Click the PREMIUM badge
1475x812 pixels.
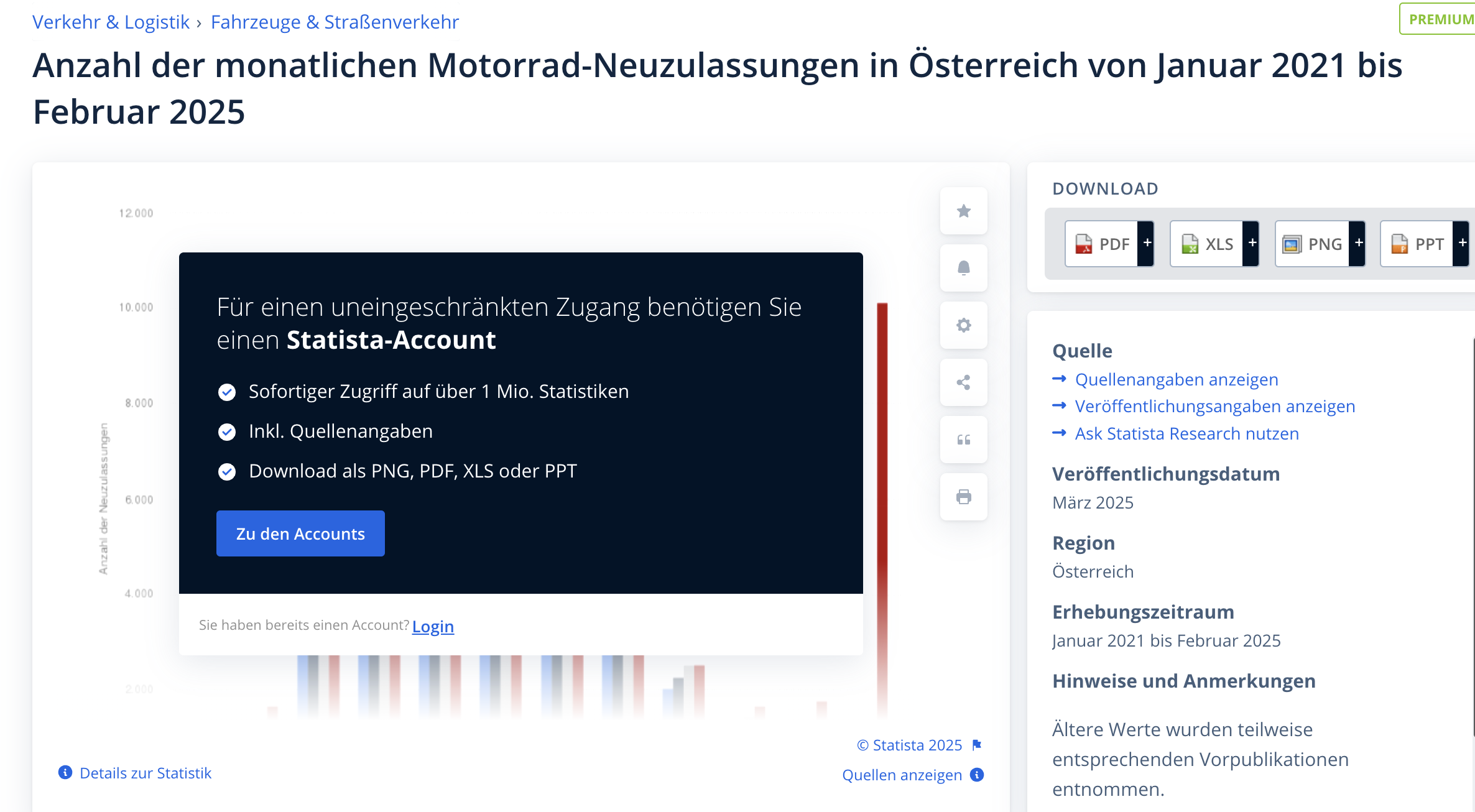pos(1439,19)
